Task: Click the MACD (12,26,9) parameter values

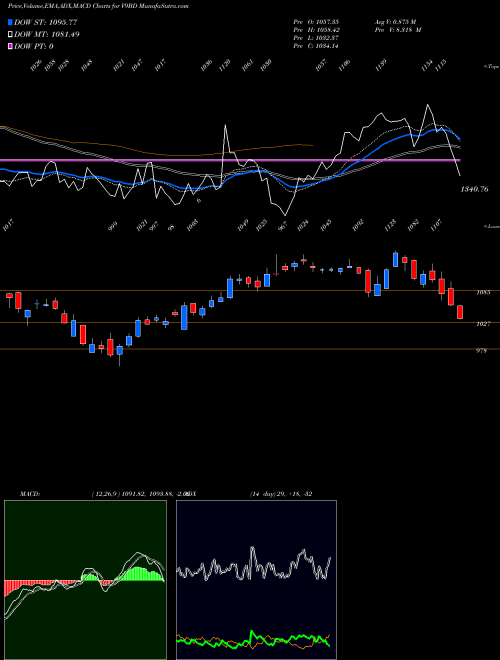Action: point(139,494)
